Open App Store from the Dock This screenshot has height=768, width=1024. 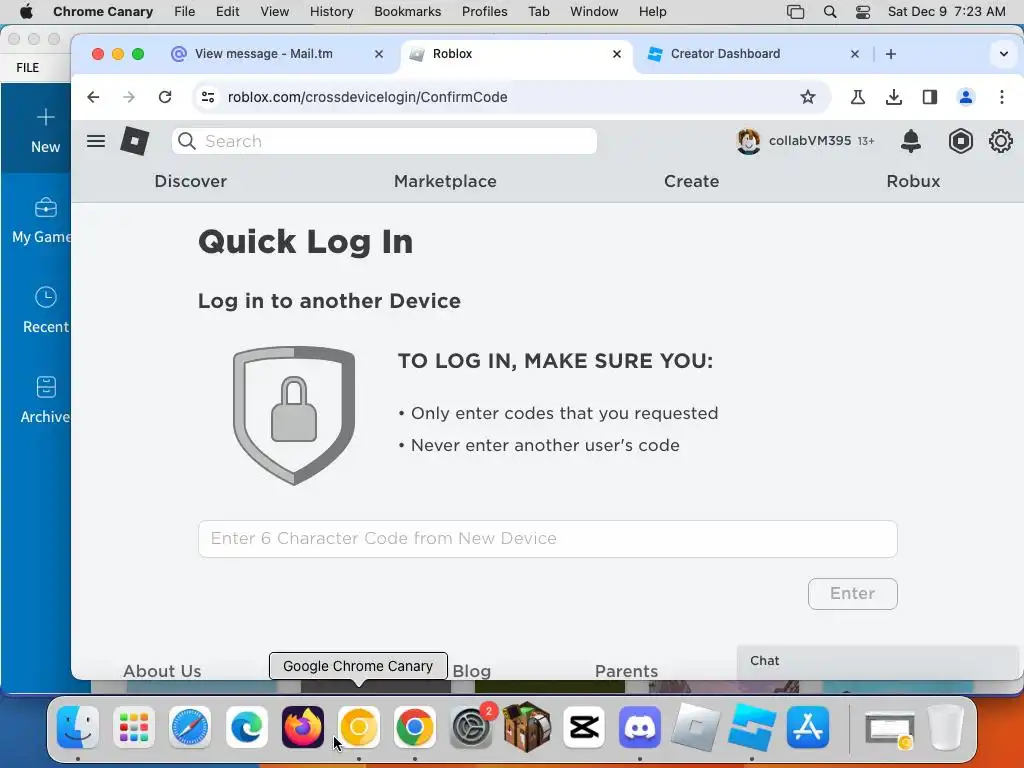(808, 727)
